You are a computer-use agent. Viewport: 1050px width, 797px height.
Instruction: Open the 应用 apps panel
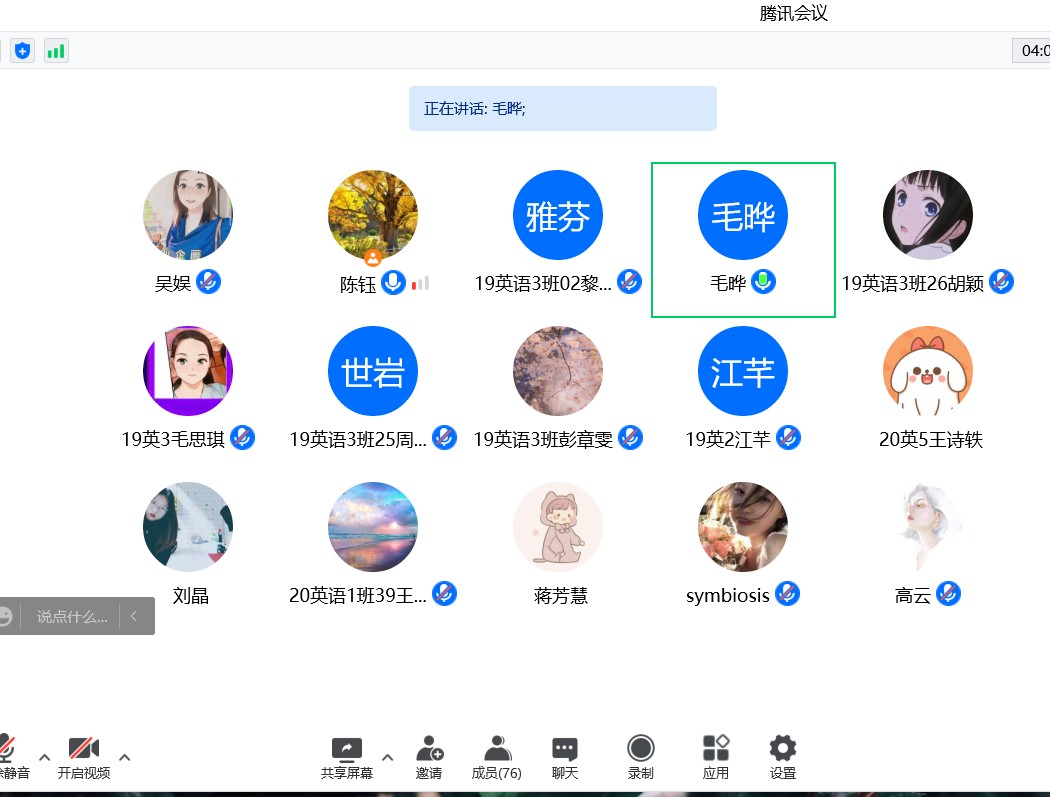tap(716, 749)
